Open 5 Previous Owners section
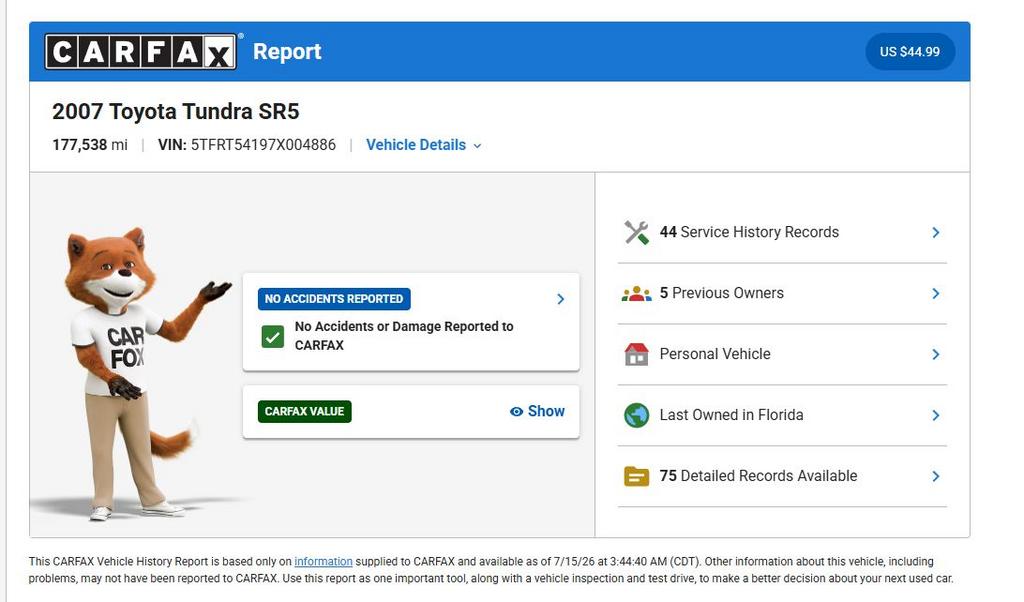Image resolution: width=1024 pixels, height=602 pixels. coord(782,294)
